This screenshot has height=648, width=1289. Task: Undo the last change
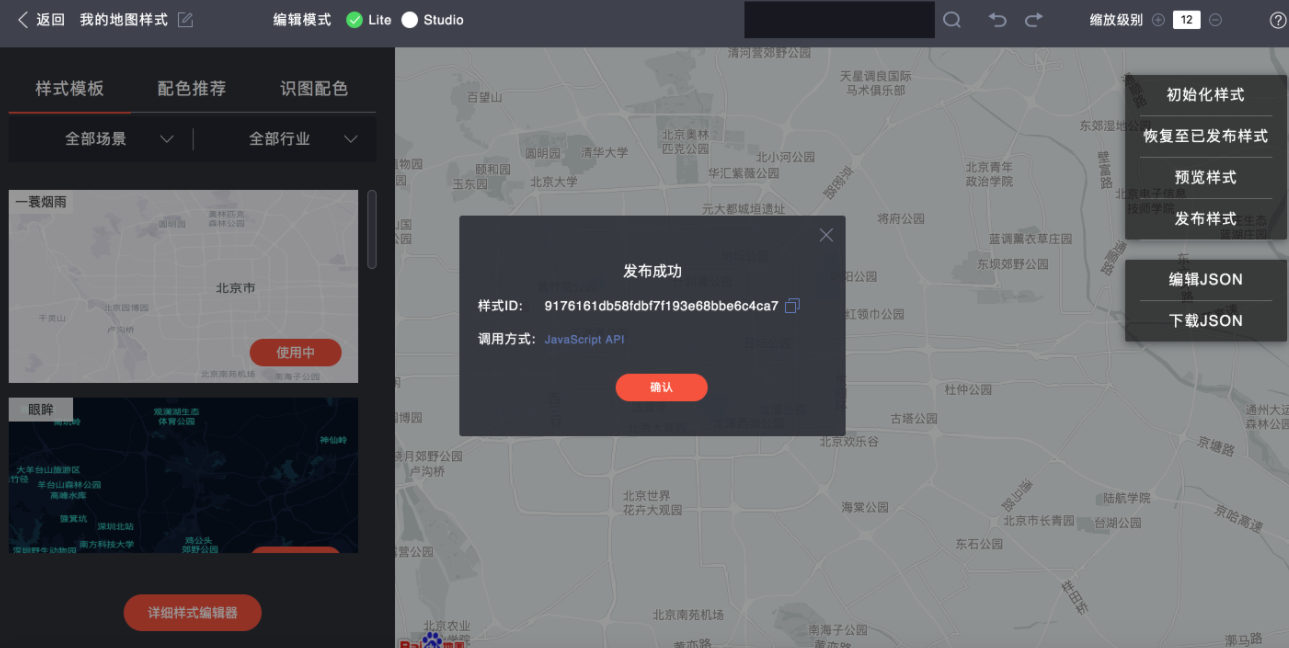pos(998,20)
